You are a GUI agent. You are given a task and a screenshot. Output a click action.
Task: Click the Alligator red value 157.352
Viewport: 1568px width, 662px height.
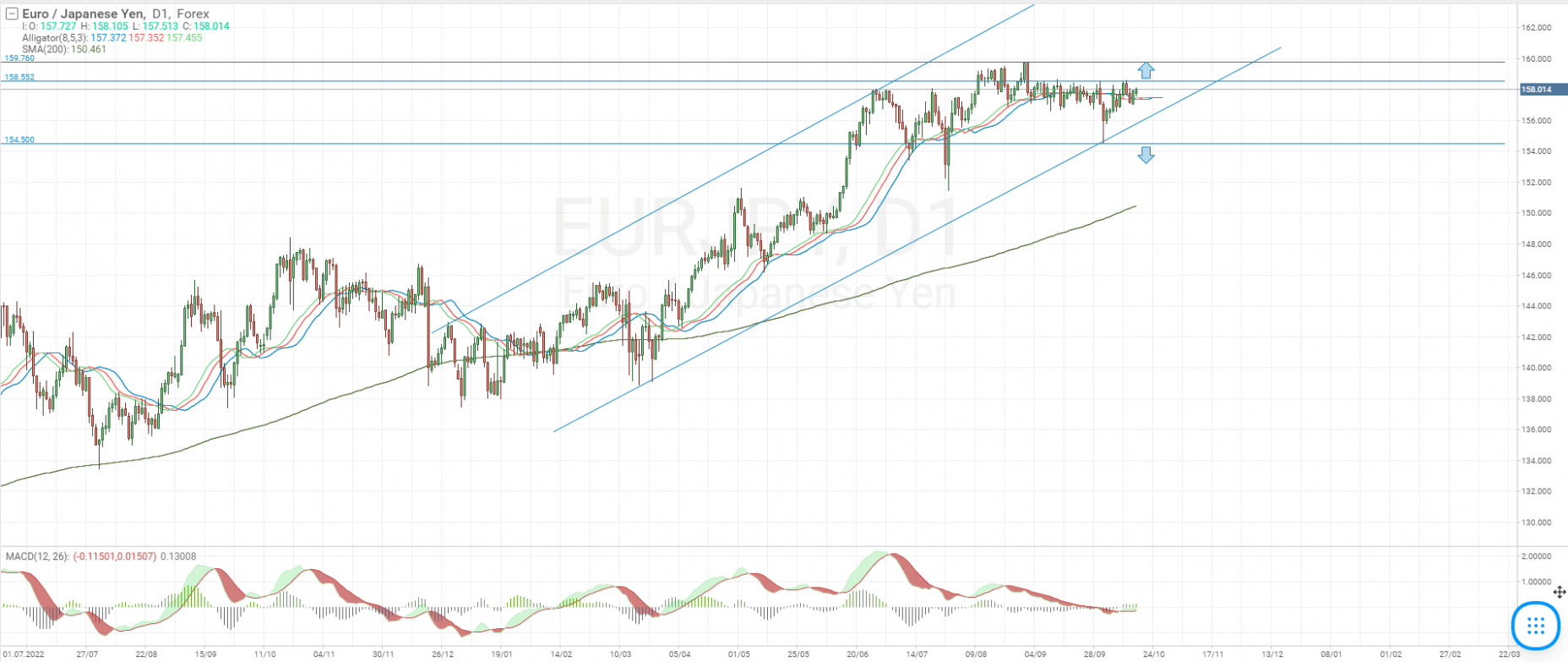click(146, 38)
